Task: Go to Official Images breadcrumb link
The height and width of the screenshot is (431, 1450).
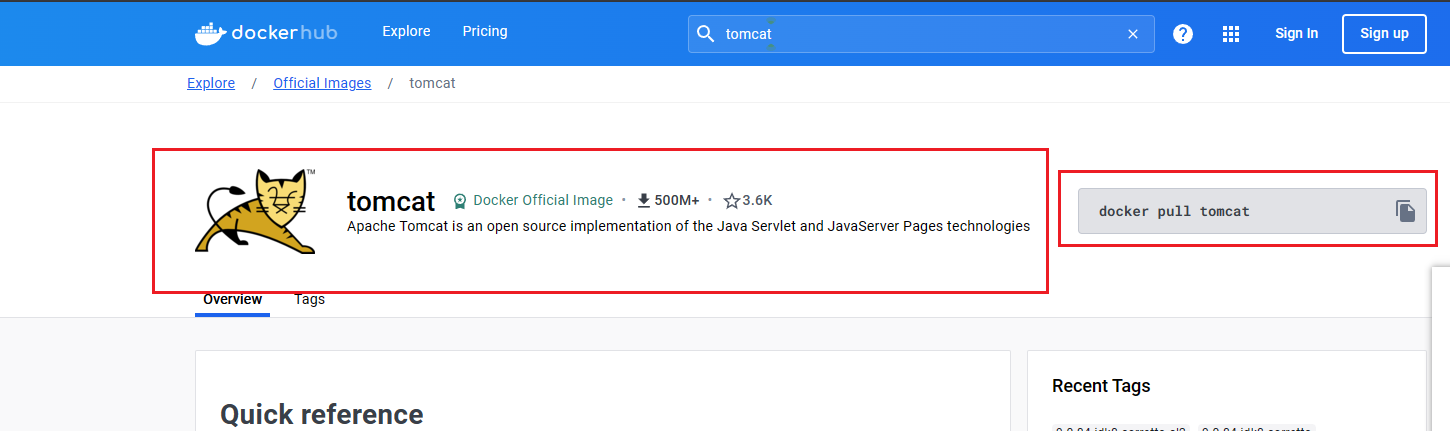Action: [x=322, y=84]
